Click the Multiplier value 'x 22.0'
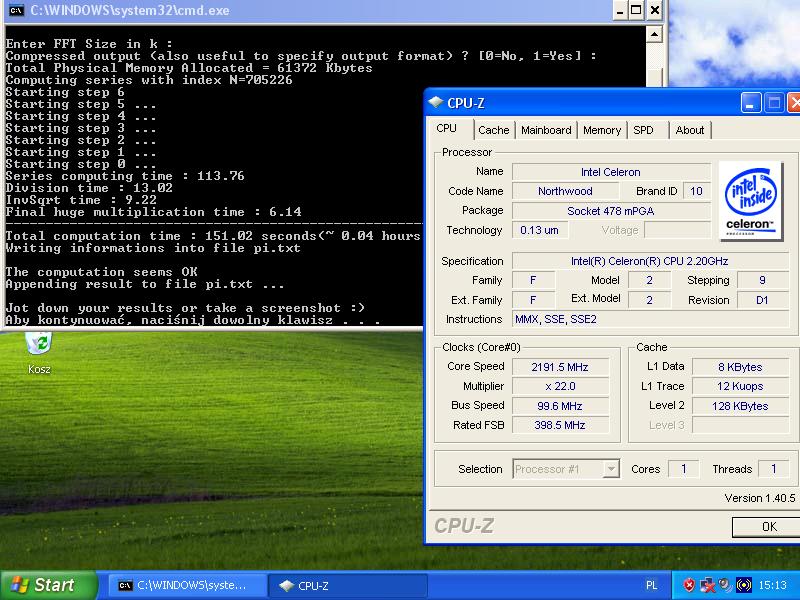The image size is (800, 600). (560, 386)
